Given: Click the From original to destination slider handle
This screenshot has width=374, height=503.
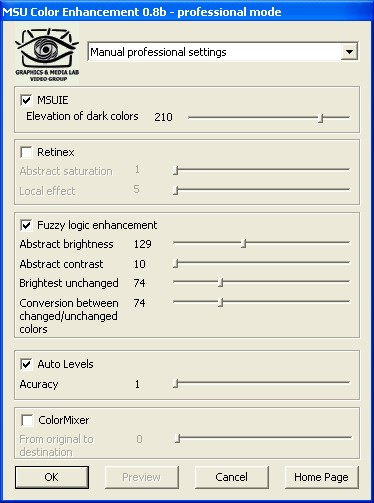Looking at the screenshot, I should point(178,438).
